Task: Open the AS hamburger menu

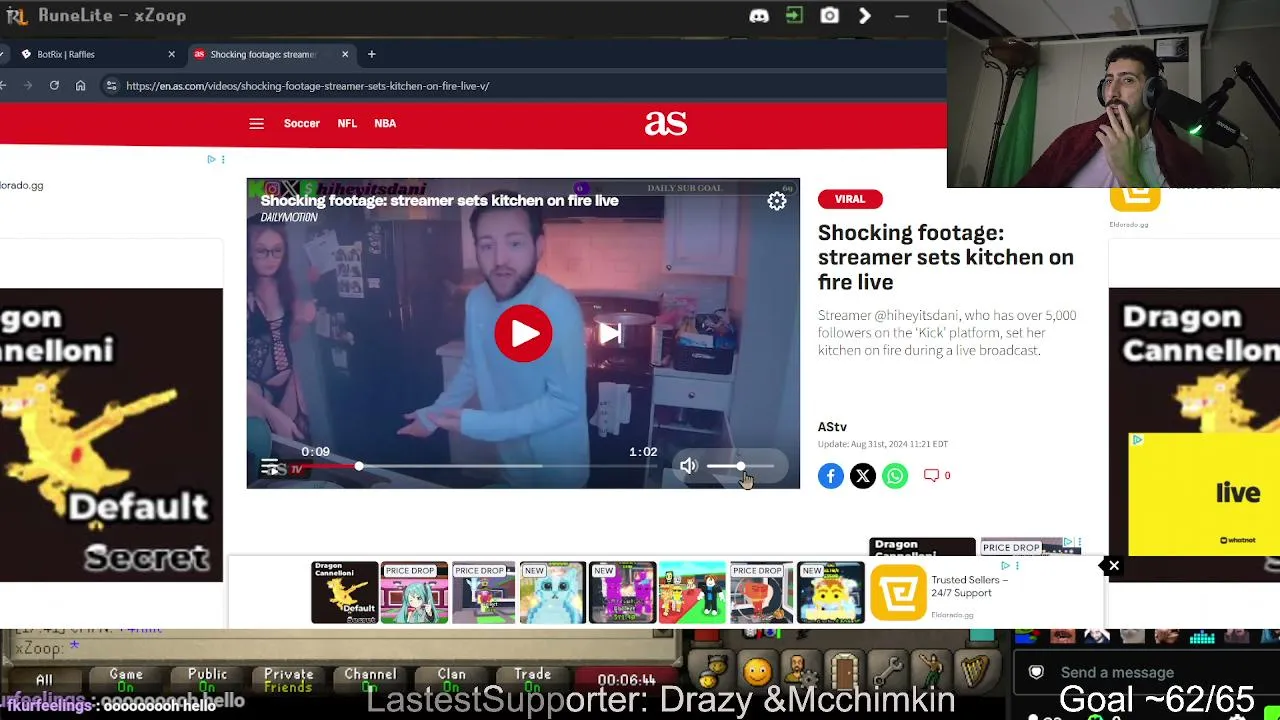Action: pyautogui.click(x=256, y=124)
